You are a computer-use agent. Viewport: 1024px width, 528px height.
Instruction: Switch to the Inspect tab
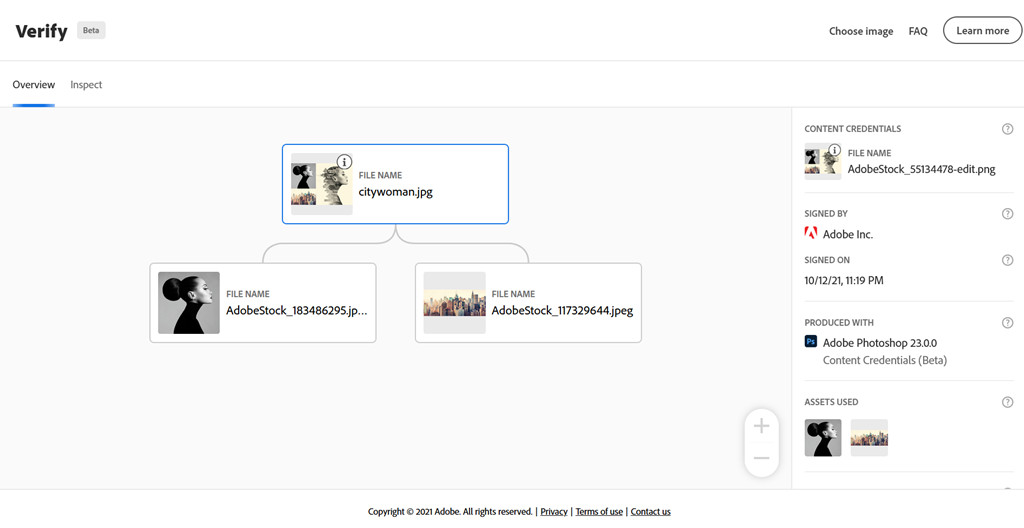point(86,85)
